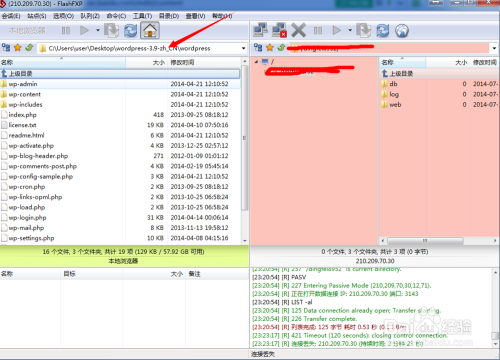The image size is (500, 360).
Task: Open the 命令(C) menu
Action: [116, 16]
